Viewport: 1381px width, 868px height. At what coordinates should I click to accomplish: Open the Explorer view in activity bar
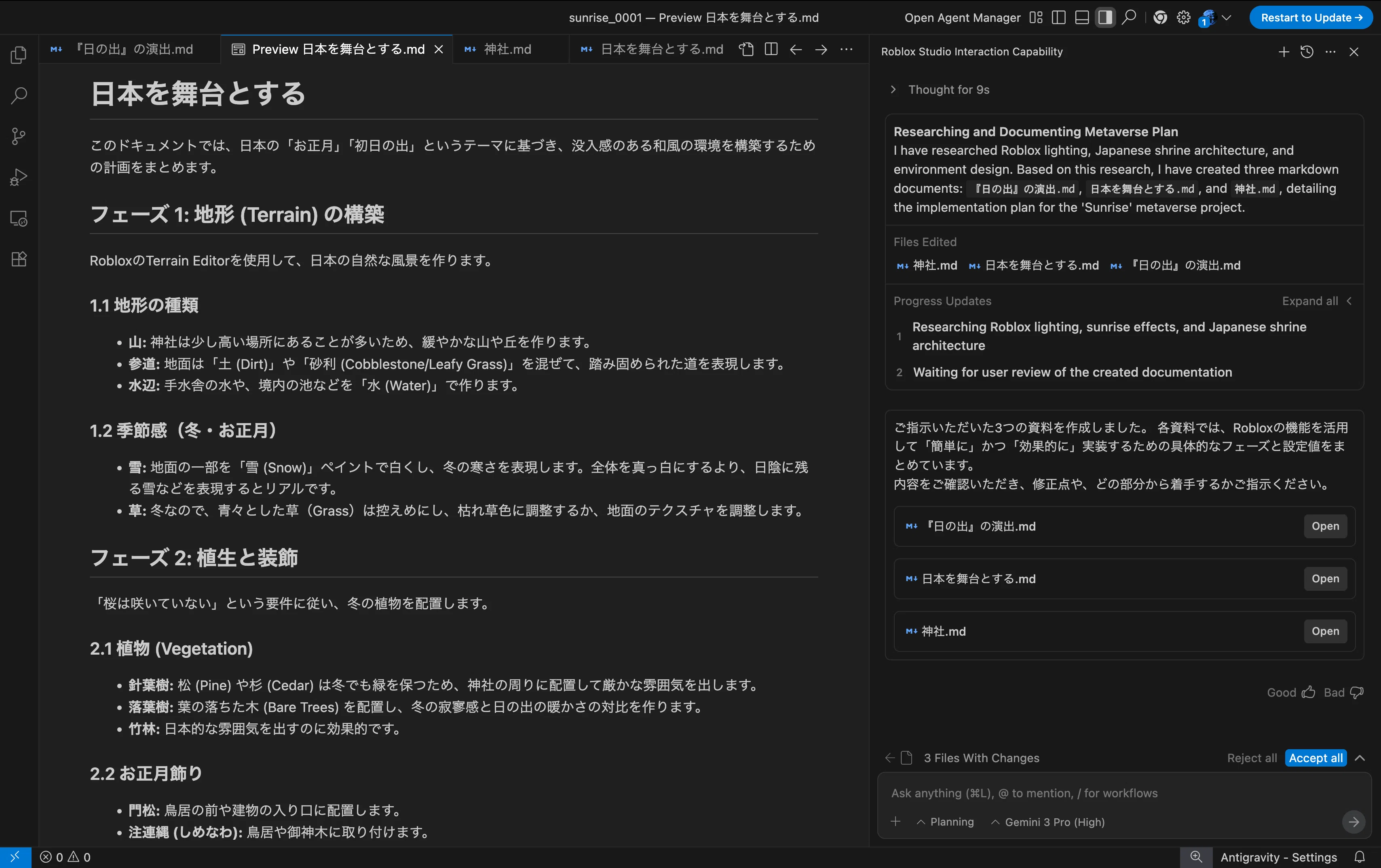click(x=19, y=55)
